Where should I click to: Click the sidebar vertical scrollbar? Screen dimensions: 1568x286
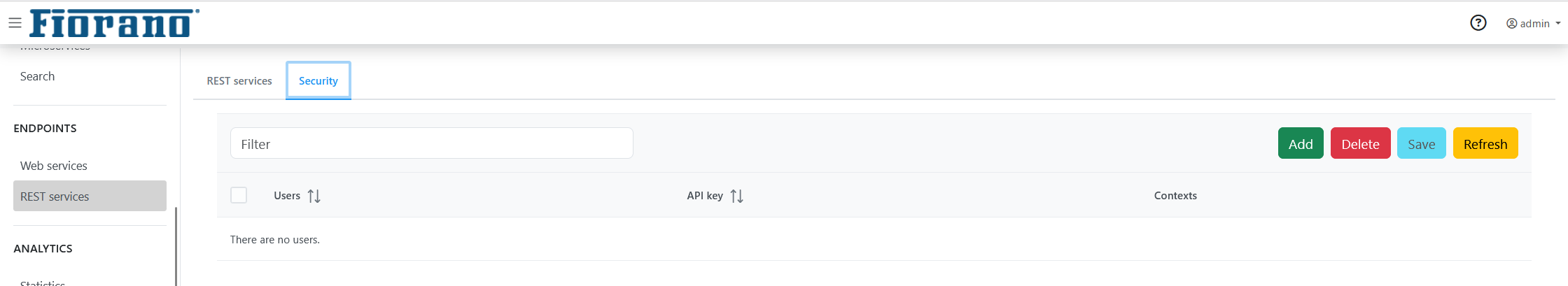[176, 245]
